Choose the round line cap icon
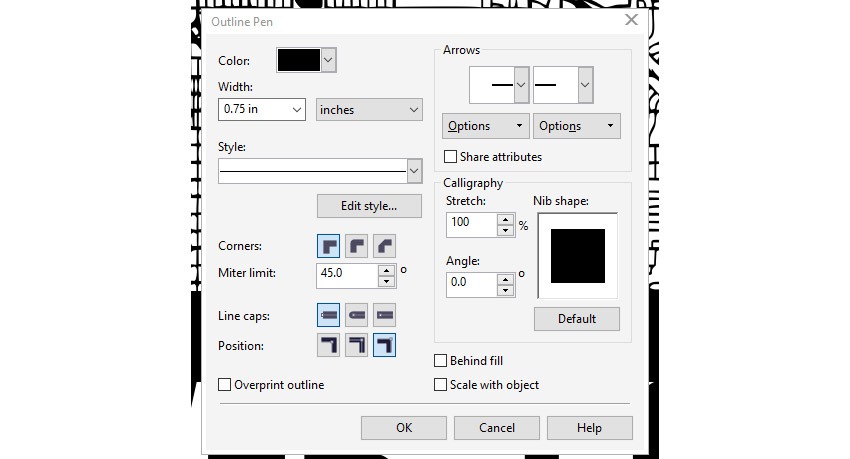850x459 pixels. [x=357, y=316]
